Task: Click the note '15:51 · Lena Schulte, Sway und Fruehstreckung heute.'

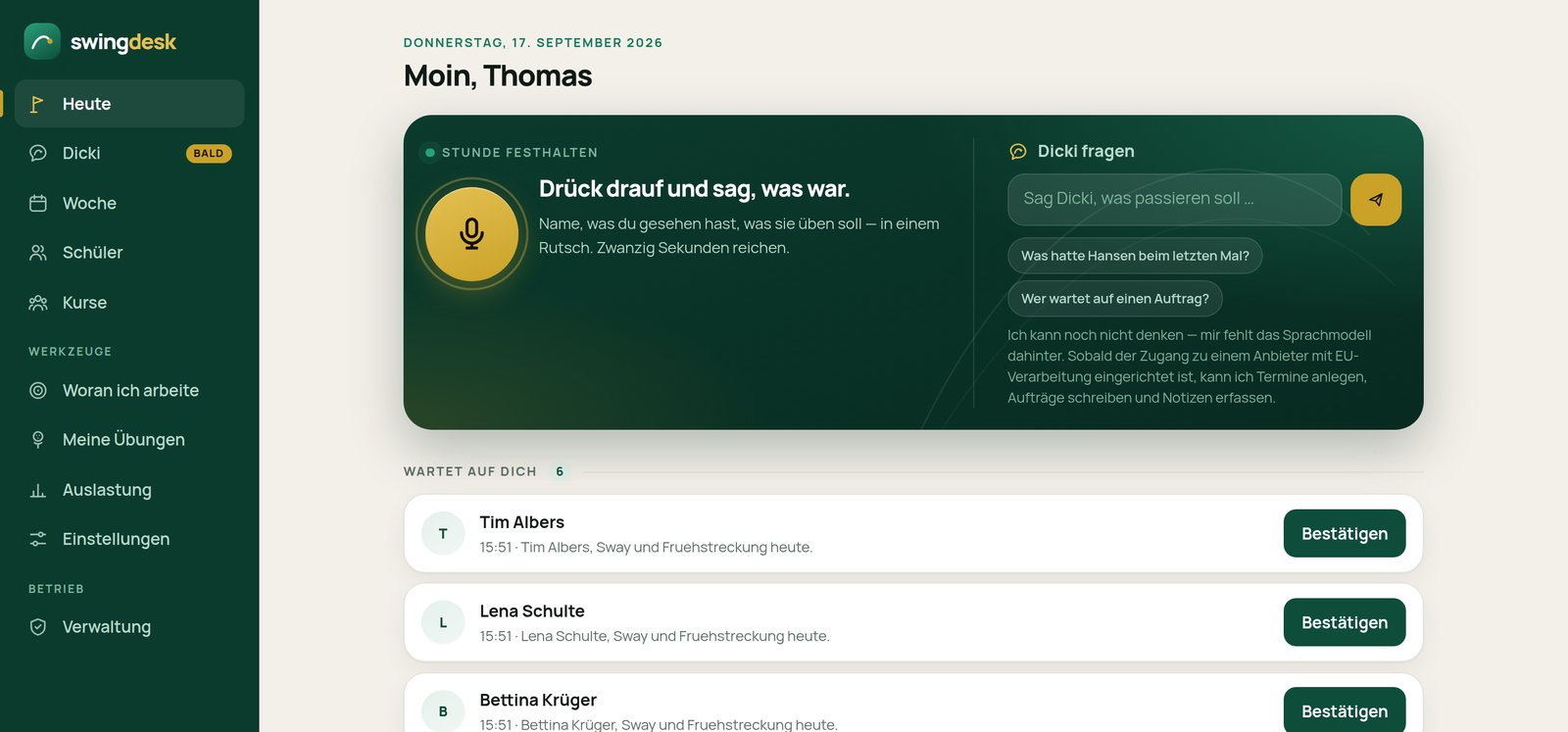Action: 655,637
